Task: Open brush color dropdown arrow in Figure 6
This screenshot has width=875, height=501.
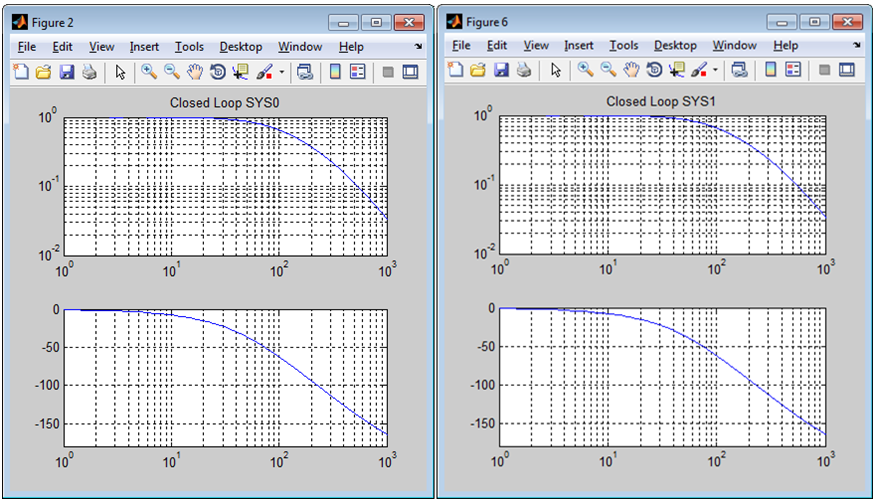Action: pyautogui.click(x=715, y=70)
